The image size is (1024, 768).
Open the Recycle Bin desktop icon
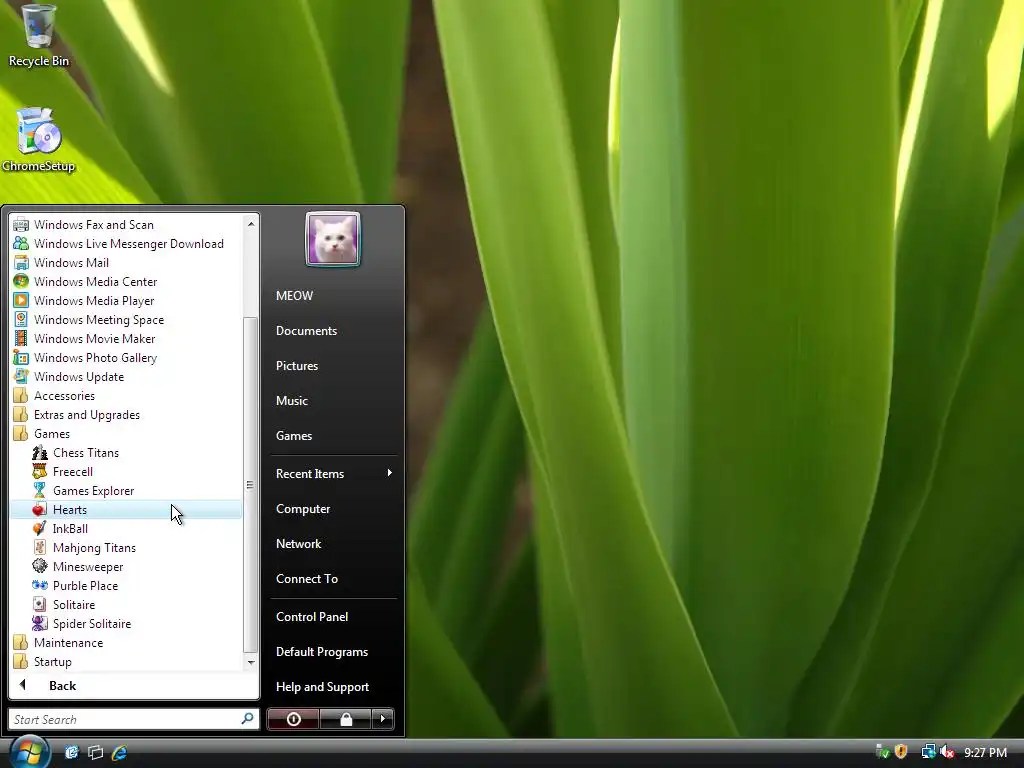(37, 36)
